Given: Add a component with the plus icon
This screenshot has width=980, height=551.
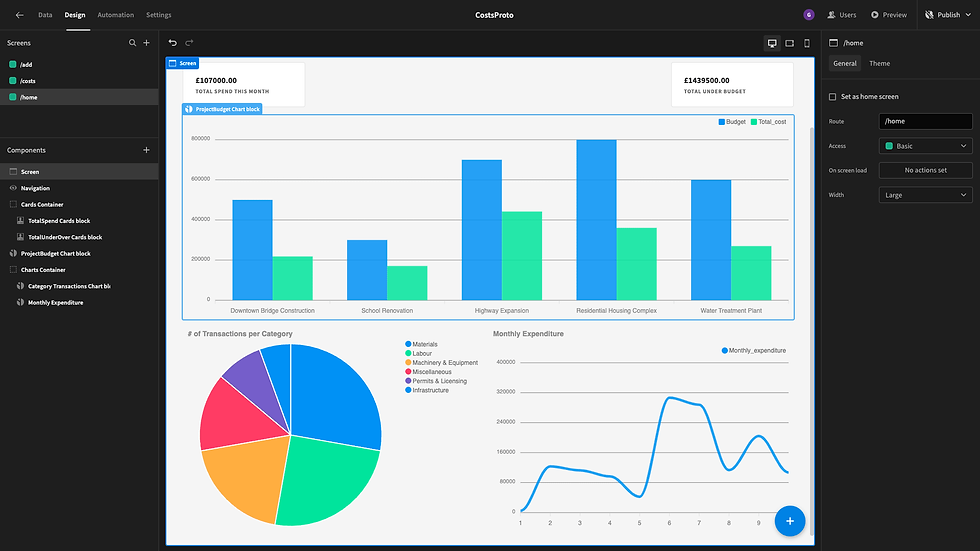Looking at the screenshot, I should click(x=146, y=150).
